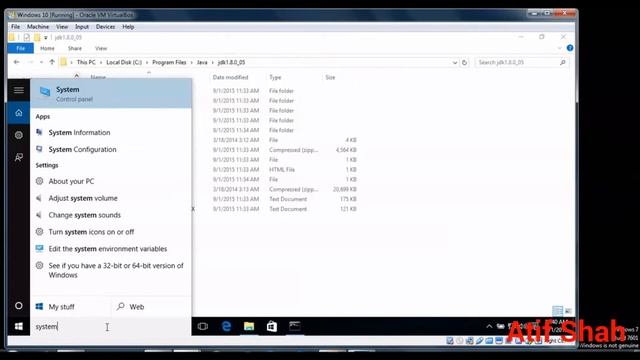Open the settings gear in search sidebar
Viewport: 640px width, 360px height.
tap(19, 135)
